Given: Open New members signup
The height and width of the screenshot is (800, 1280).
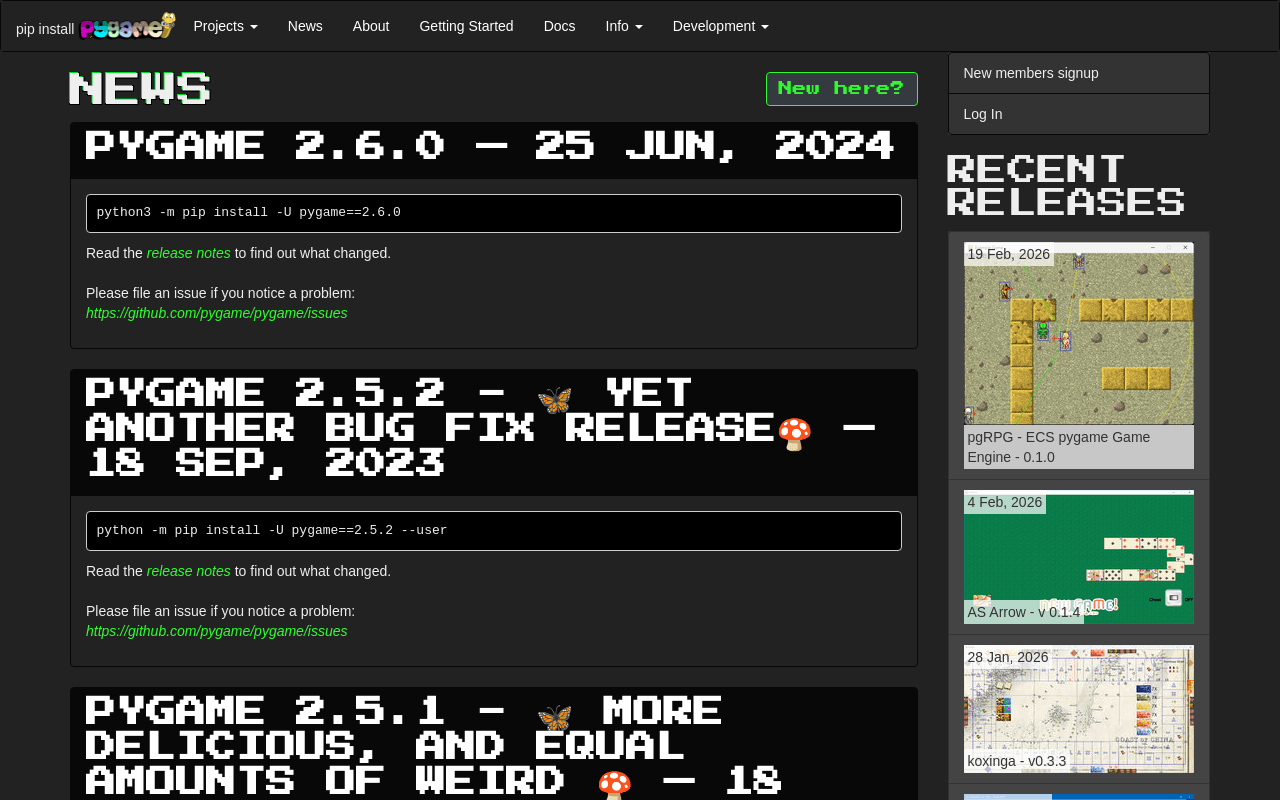Looking at the screenshot, I should 1079,73.
